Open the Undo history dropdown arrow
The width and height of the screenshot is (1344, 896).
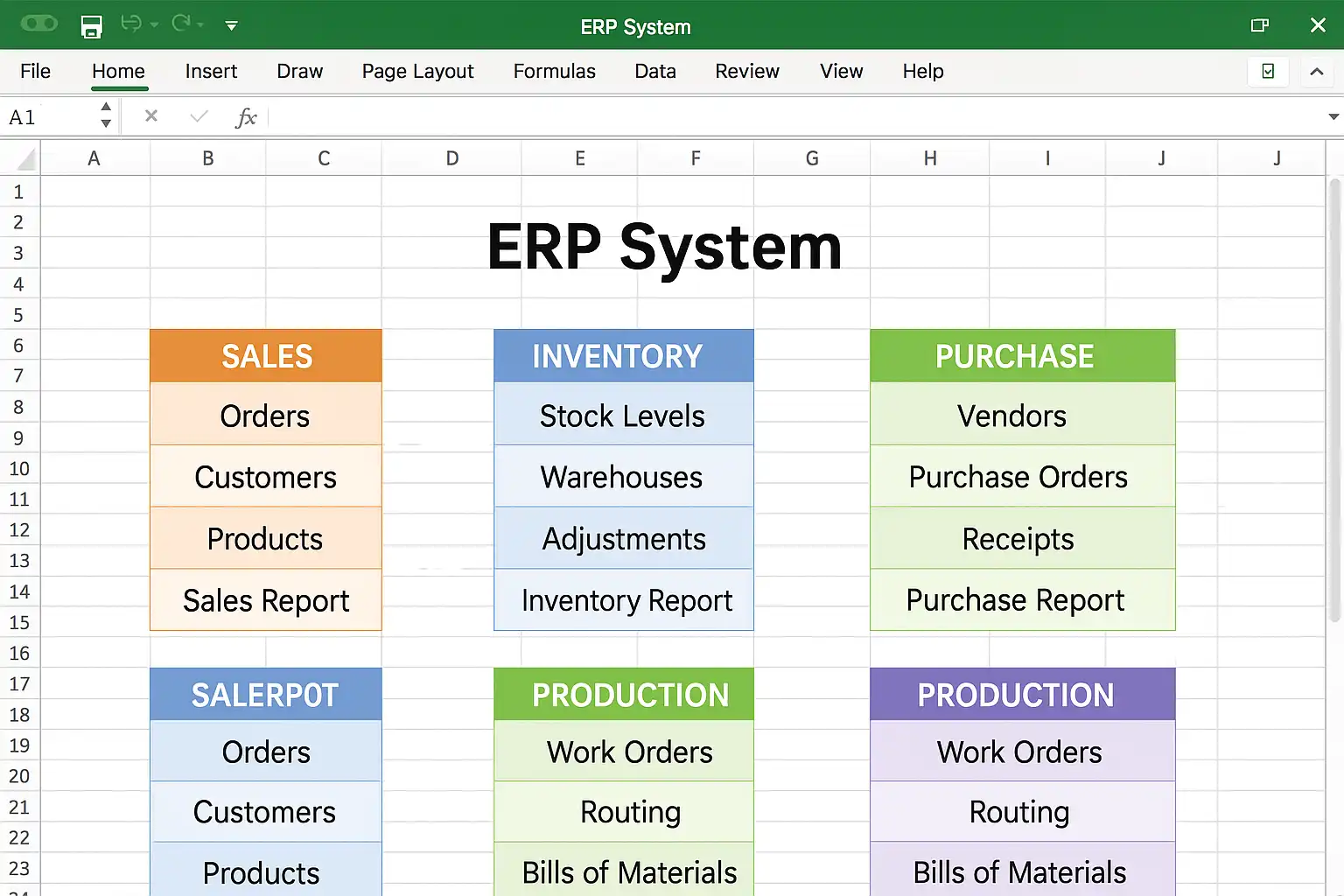(x=155, y=25)
